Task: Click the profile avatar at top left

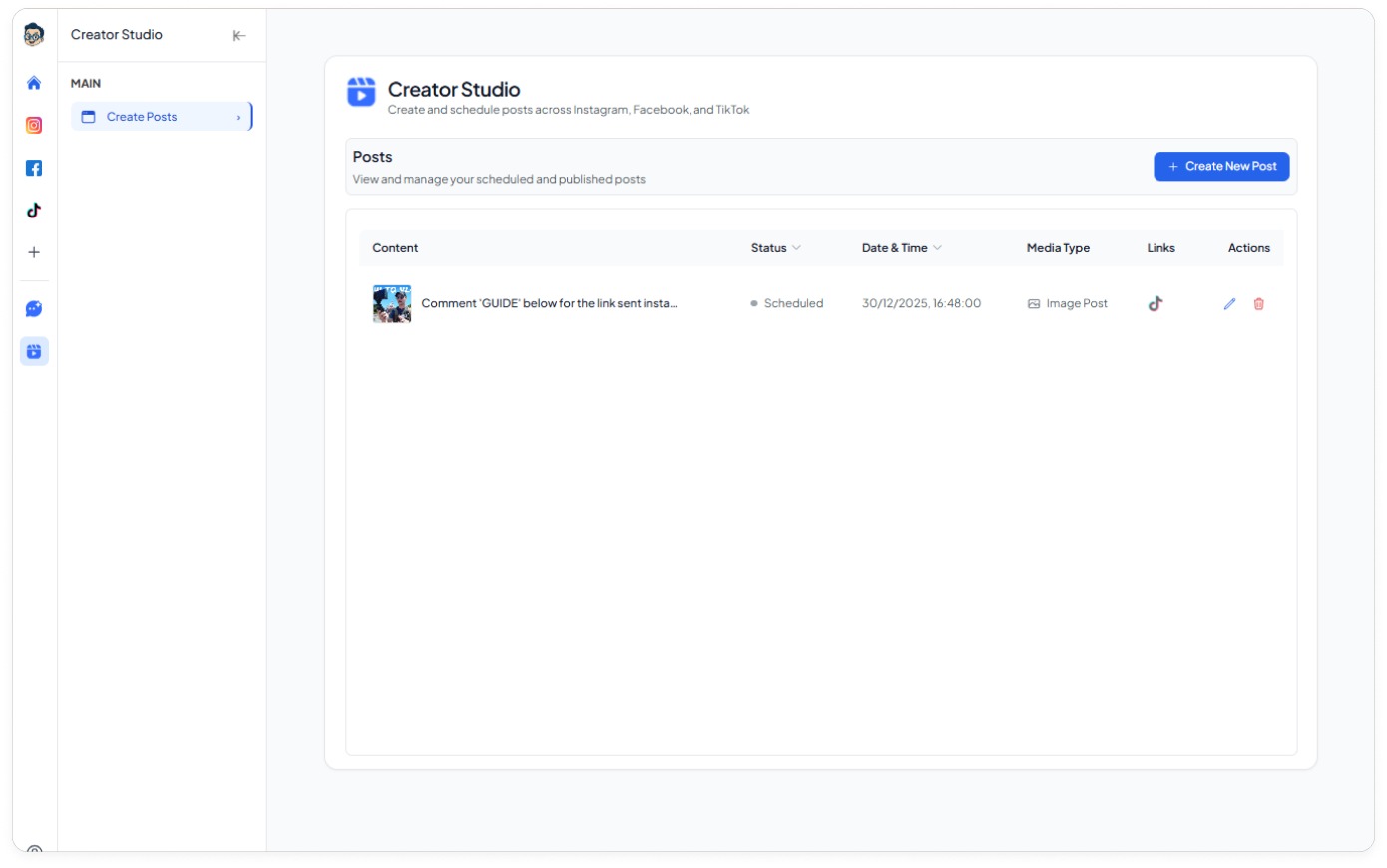Action: point(34,35)
